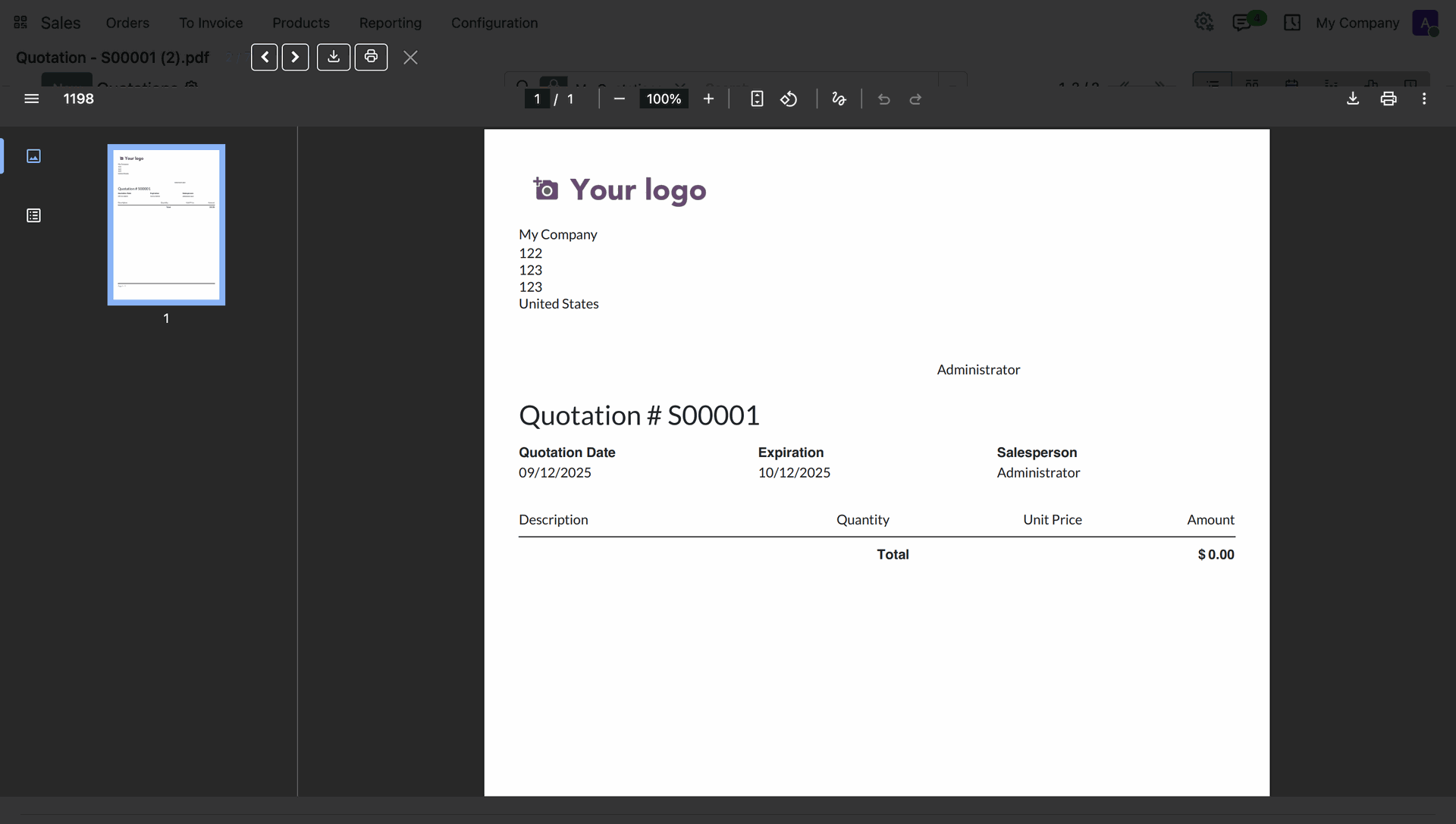Close the PDF preview overlay

(410, 58)
